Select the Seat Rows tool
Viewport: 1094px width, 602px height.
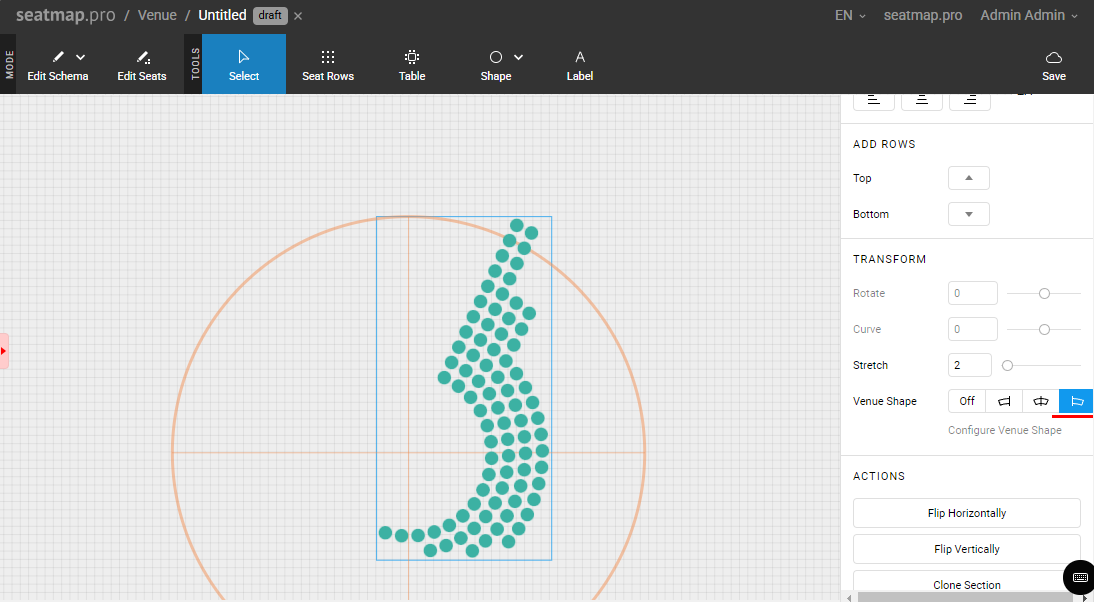[328, 65]
